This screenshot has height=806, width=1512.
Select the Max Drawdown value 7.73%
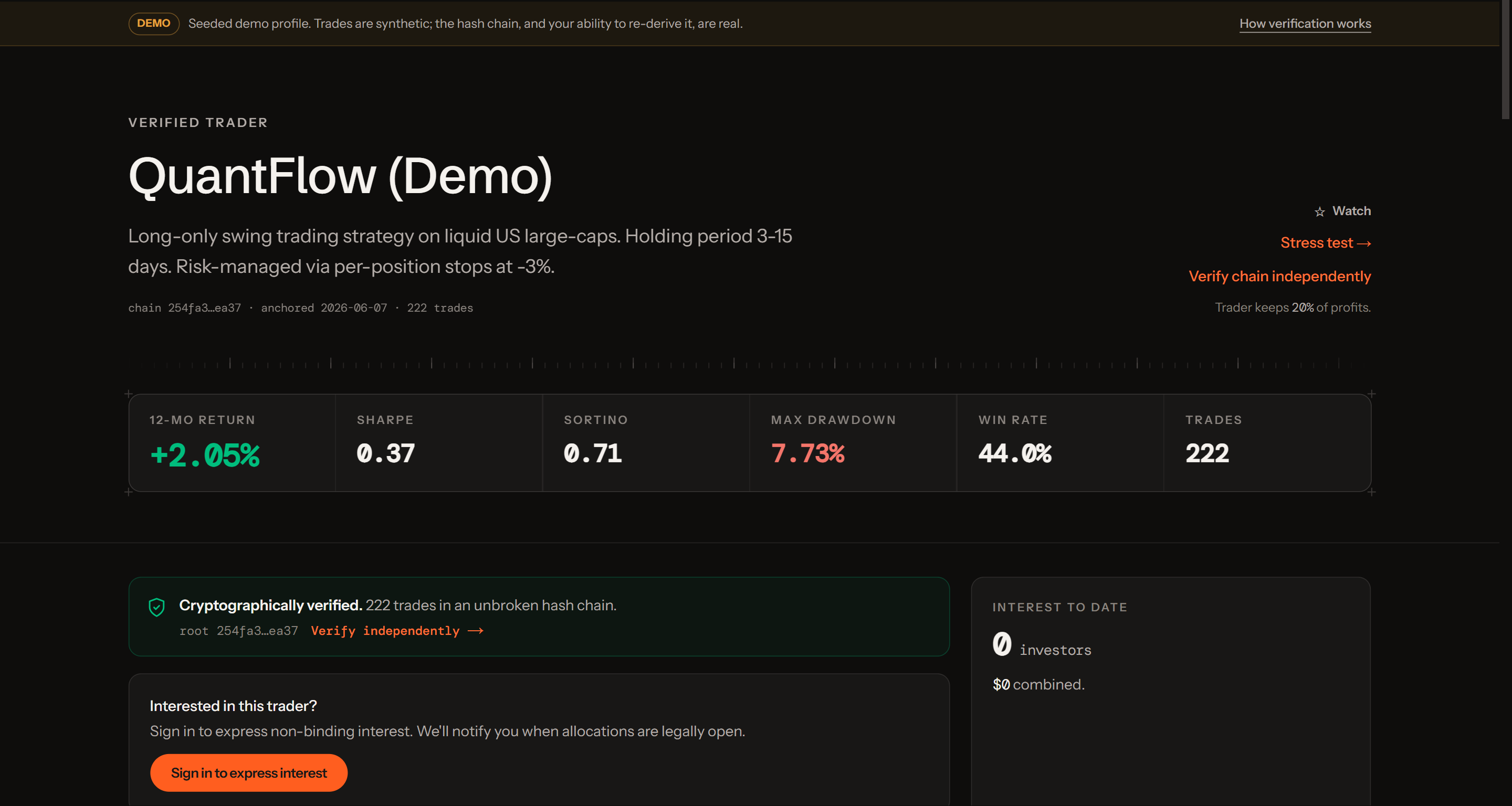807,453
